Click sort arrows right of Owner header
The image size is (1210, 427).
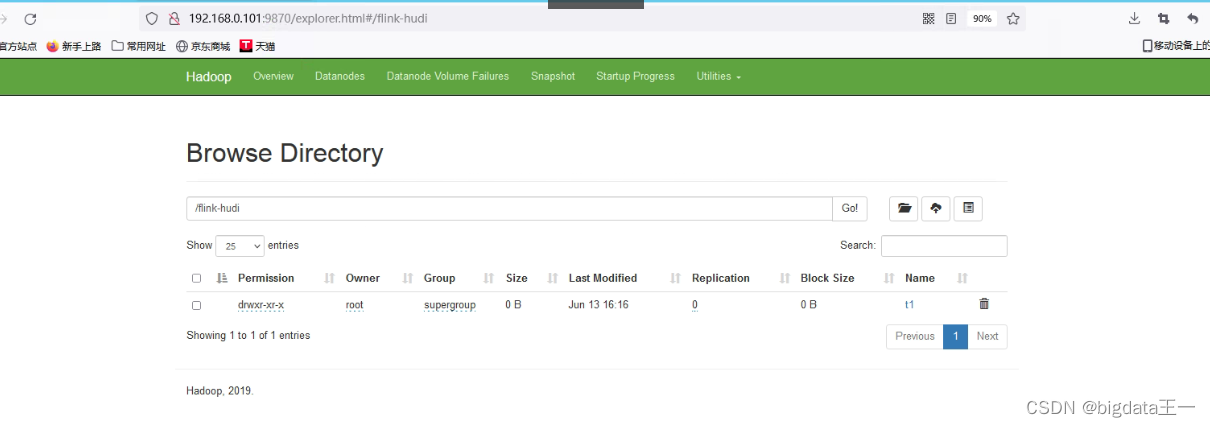(x=407, y=278)
